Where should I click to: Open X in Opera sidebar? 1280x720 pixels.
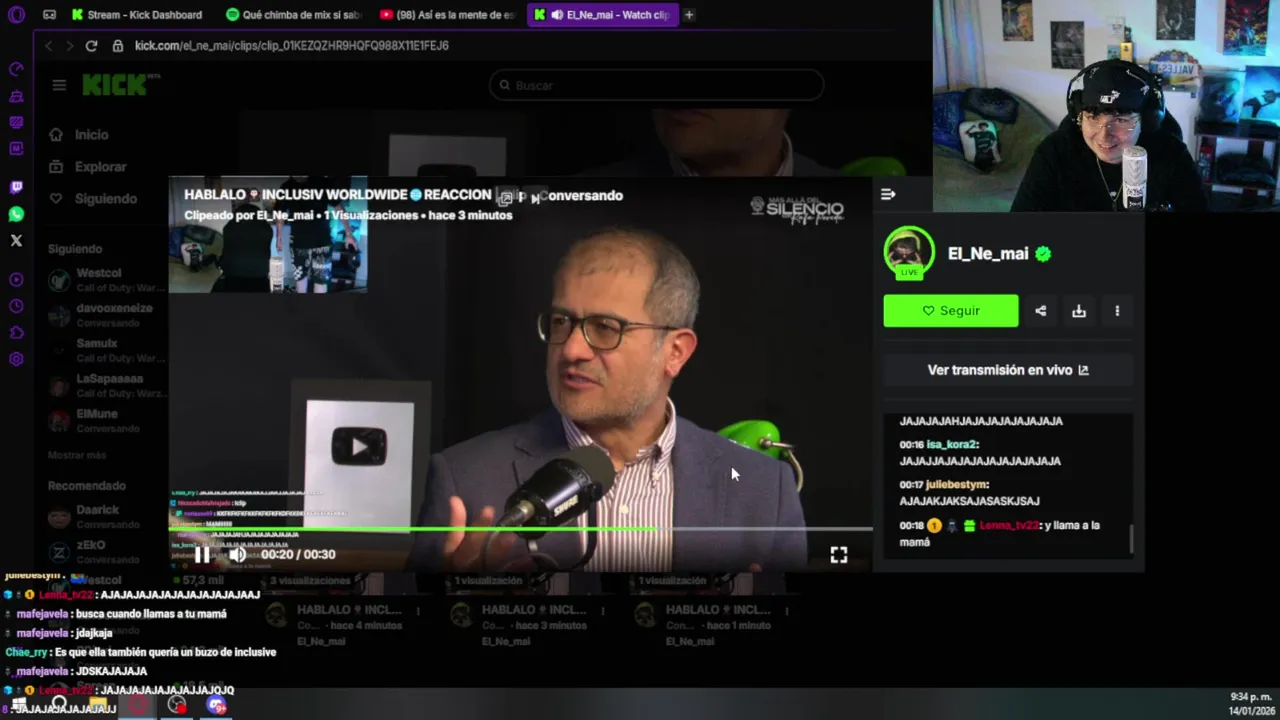click(x=16, y=240)
